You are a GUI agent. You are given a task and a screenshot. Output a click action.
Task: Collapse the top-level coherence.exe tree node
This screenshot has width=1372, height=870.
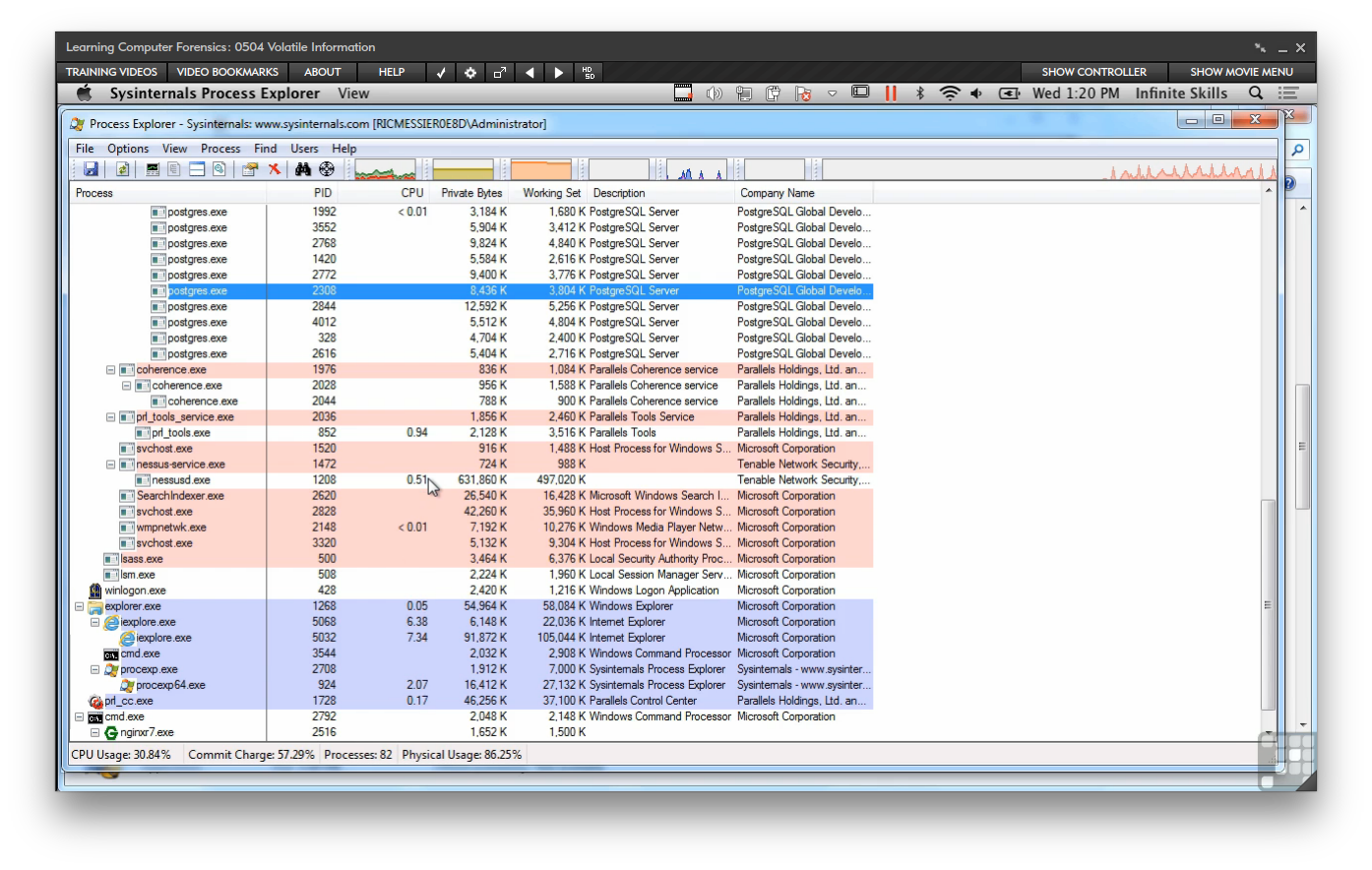(110, 370)
